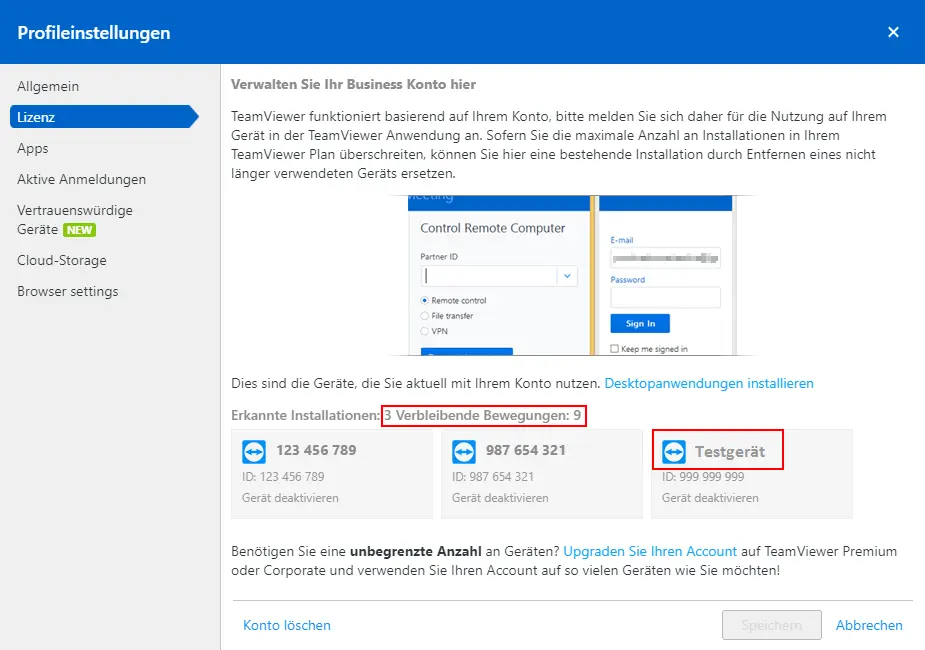Image resolution: width=925 pixels, height=650 pixels.
Task: Click the TeamViewer sign-in illustration image
Action: point(571,275)
